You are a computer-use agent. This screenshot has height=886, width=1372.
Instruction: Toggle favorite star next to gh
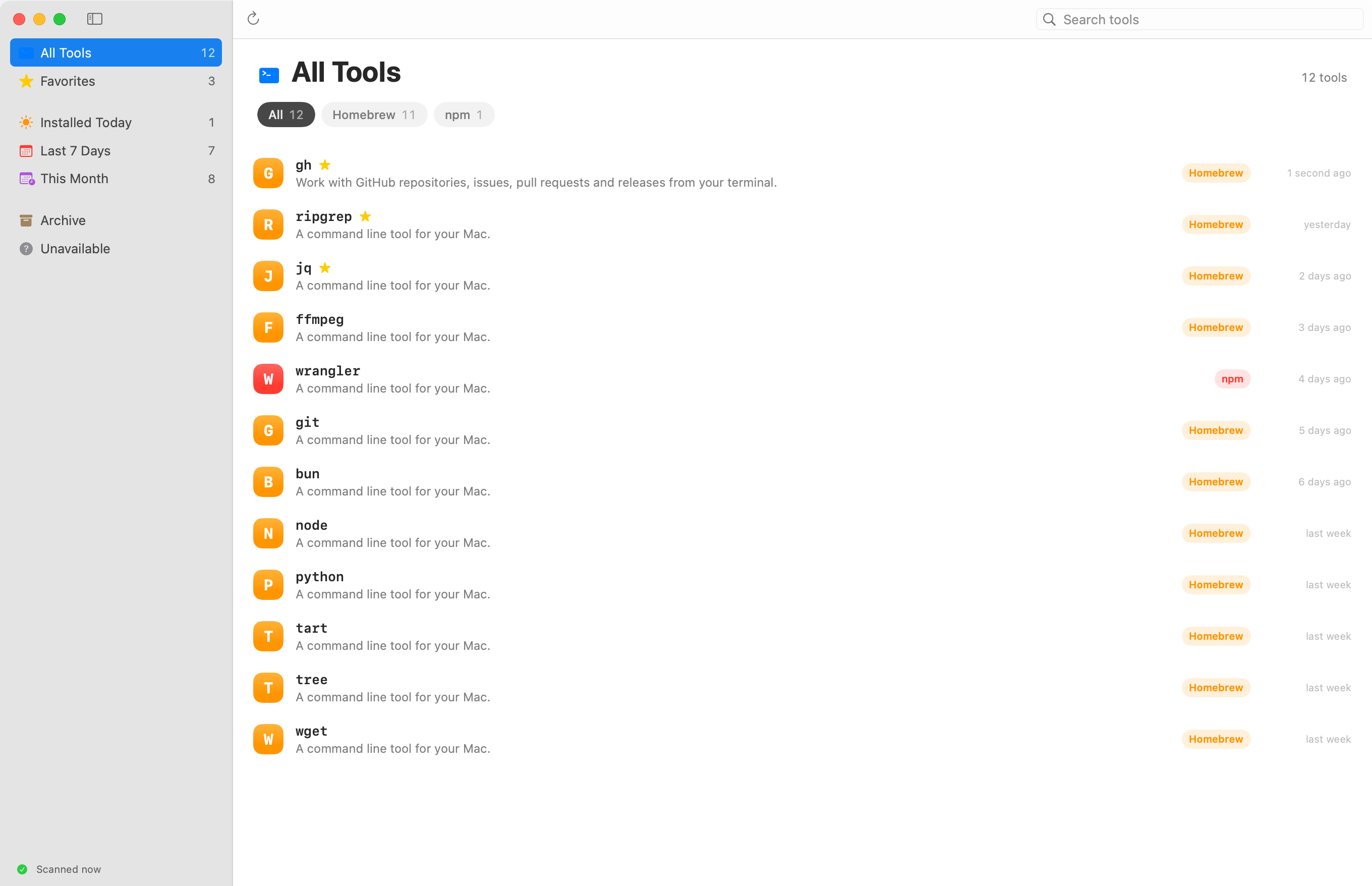(x=325, y=165)
